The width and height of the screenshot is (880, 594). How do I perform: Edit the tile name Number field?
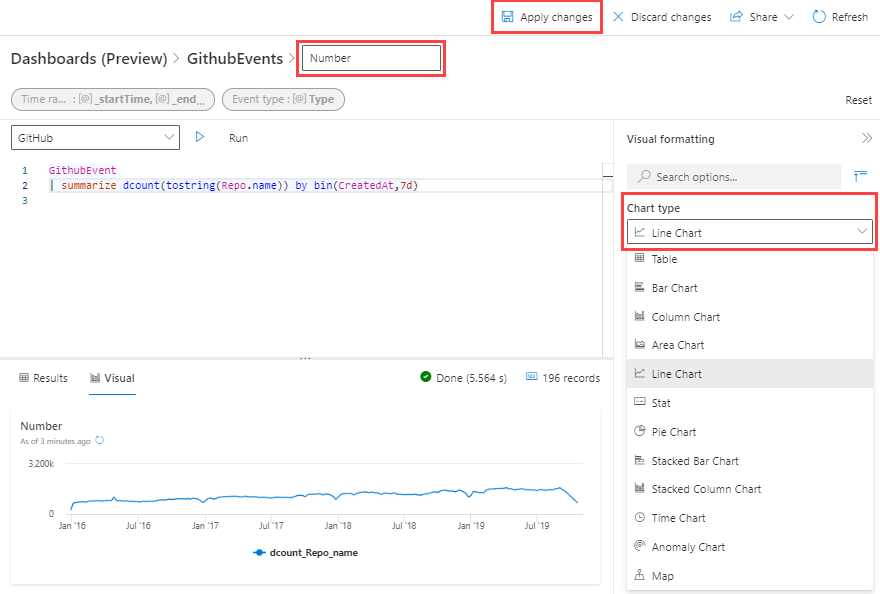[x=371, y=58]
